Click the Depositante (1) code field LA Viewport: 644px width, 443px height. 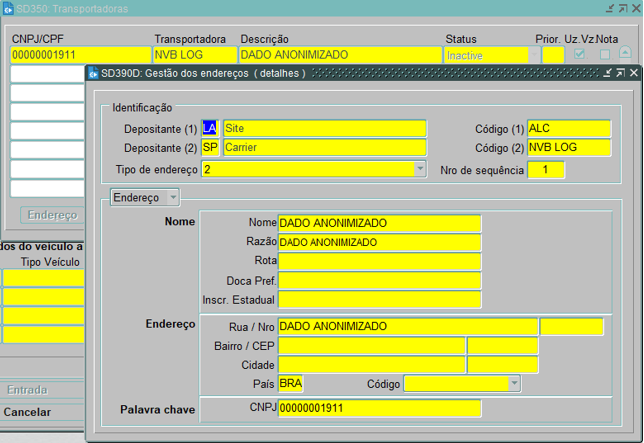click(x=210, y=128)
